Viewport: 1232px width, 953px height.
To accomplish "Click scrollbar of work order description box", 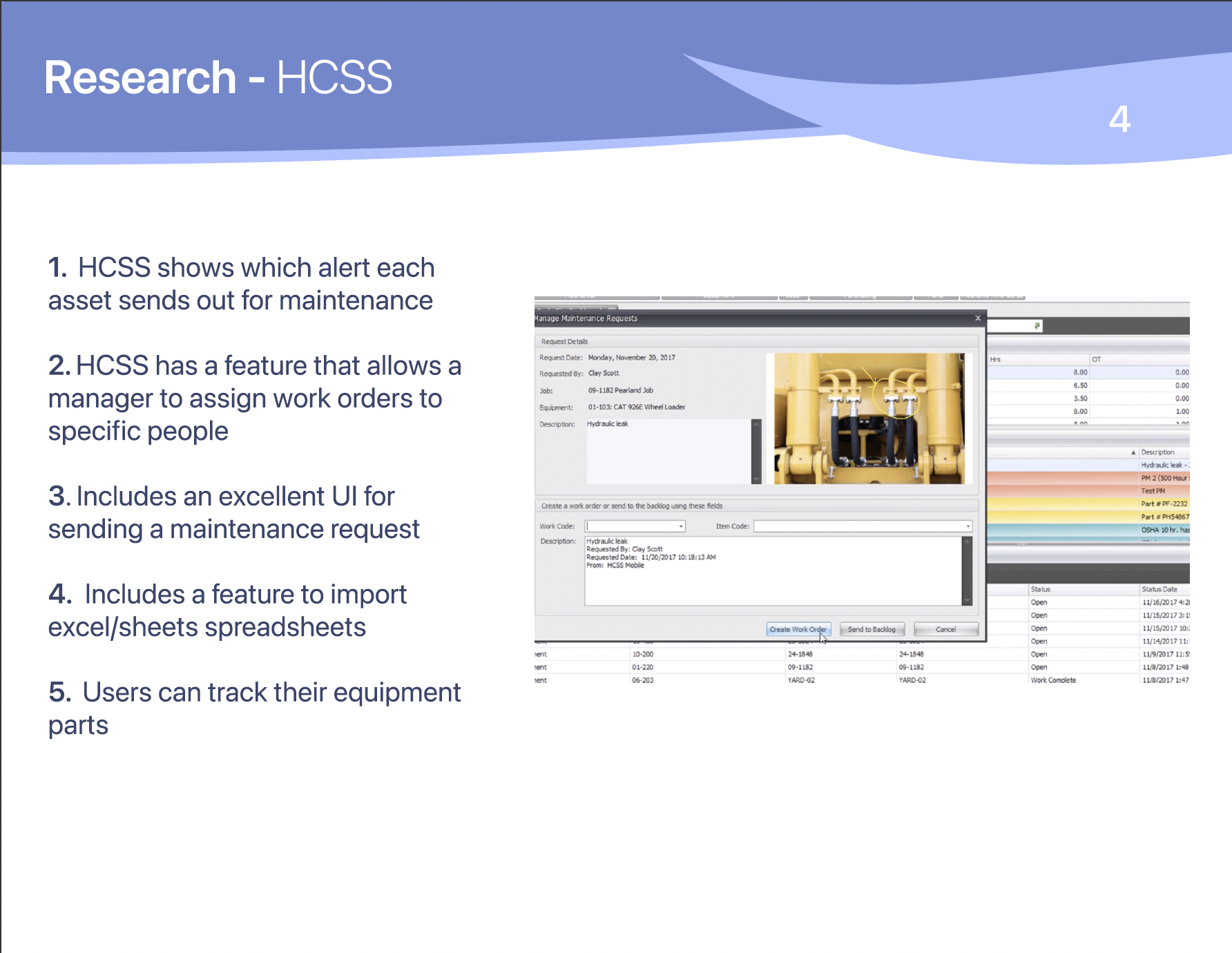I will click(x=967, y=571).
